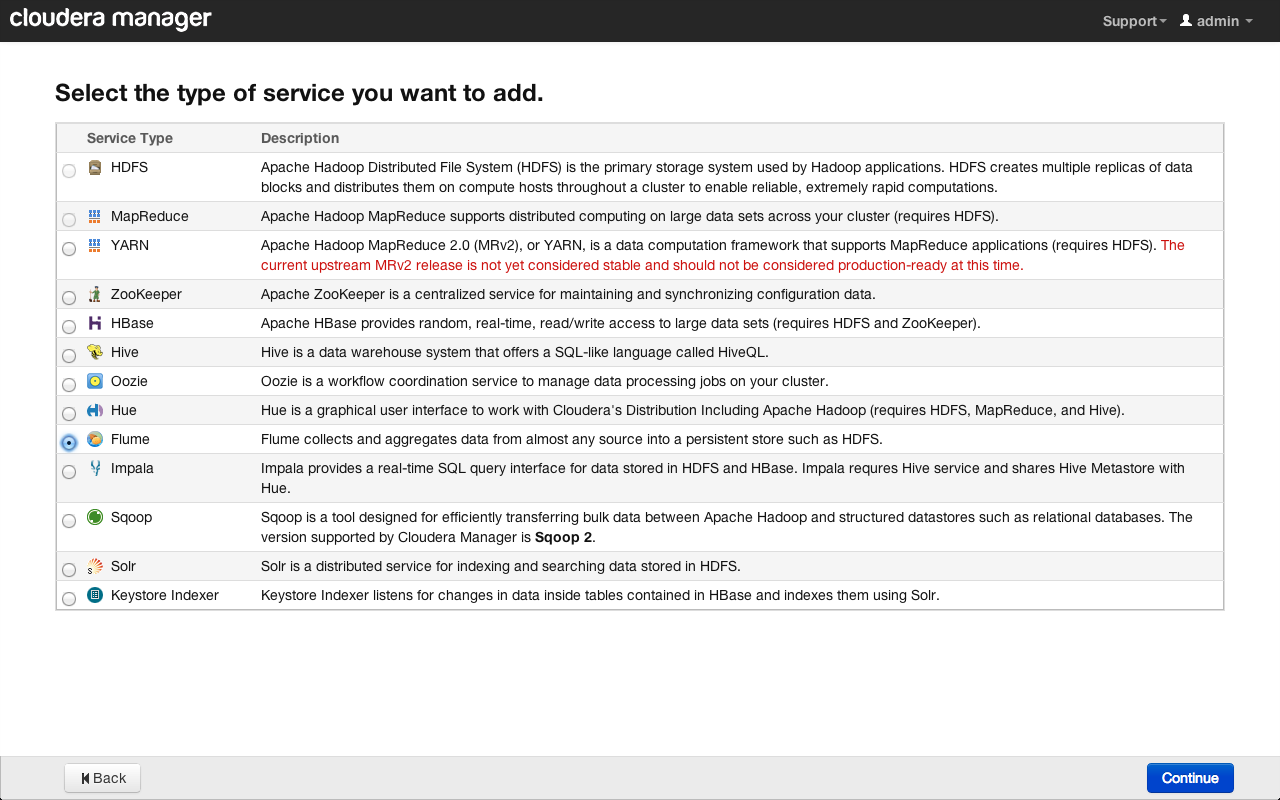Select the HDFS radio button
The image size is (1280, 800).
pos(69,171)
